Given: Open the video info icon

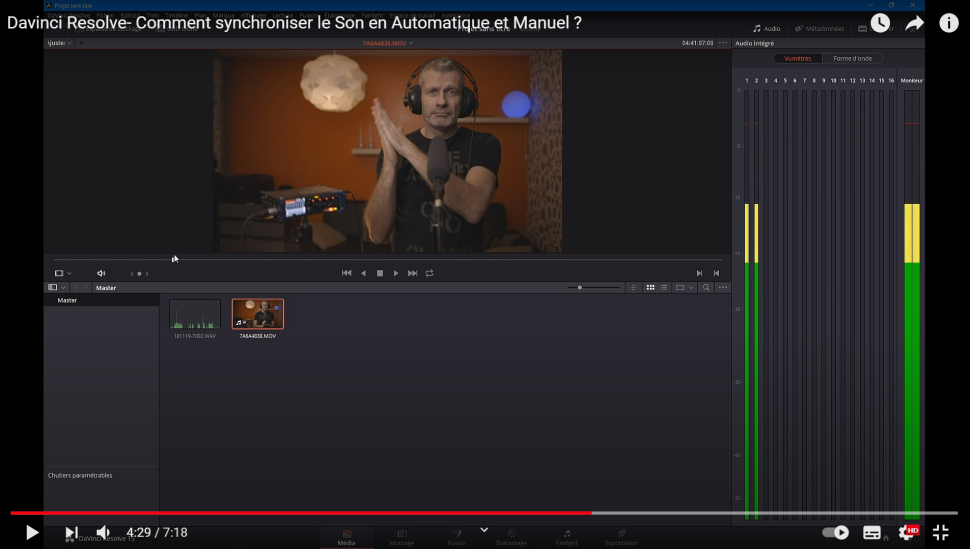Looking at the screenshot, I should (949, 24).
